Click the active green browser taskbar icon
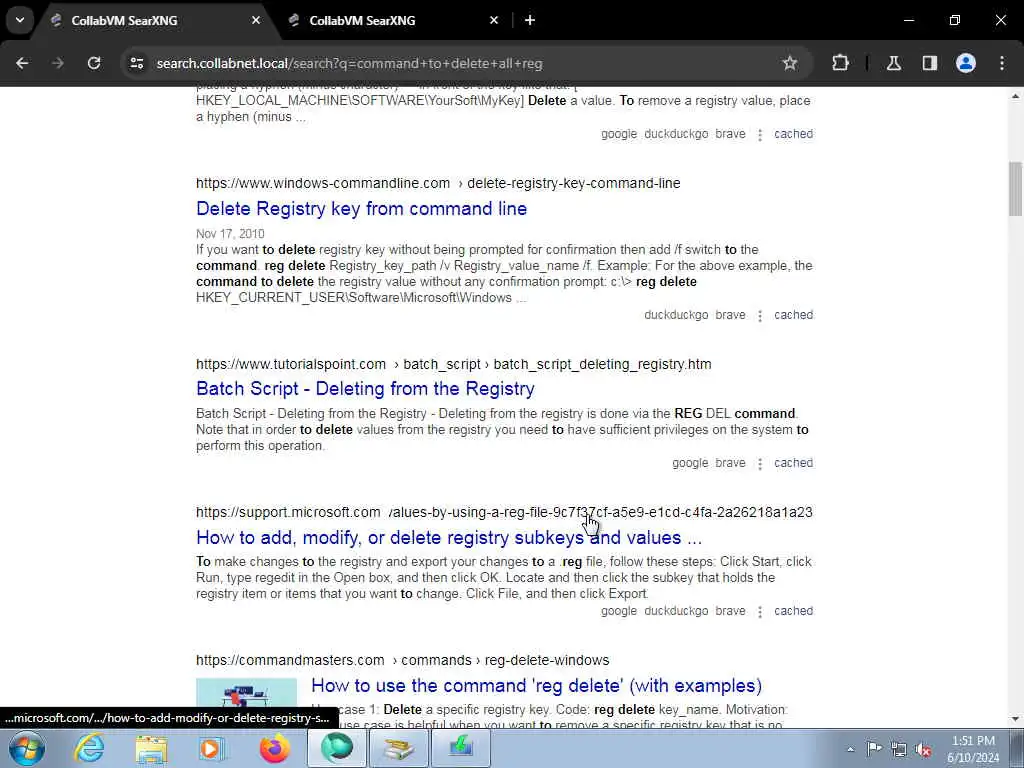 click(337, 748)
